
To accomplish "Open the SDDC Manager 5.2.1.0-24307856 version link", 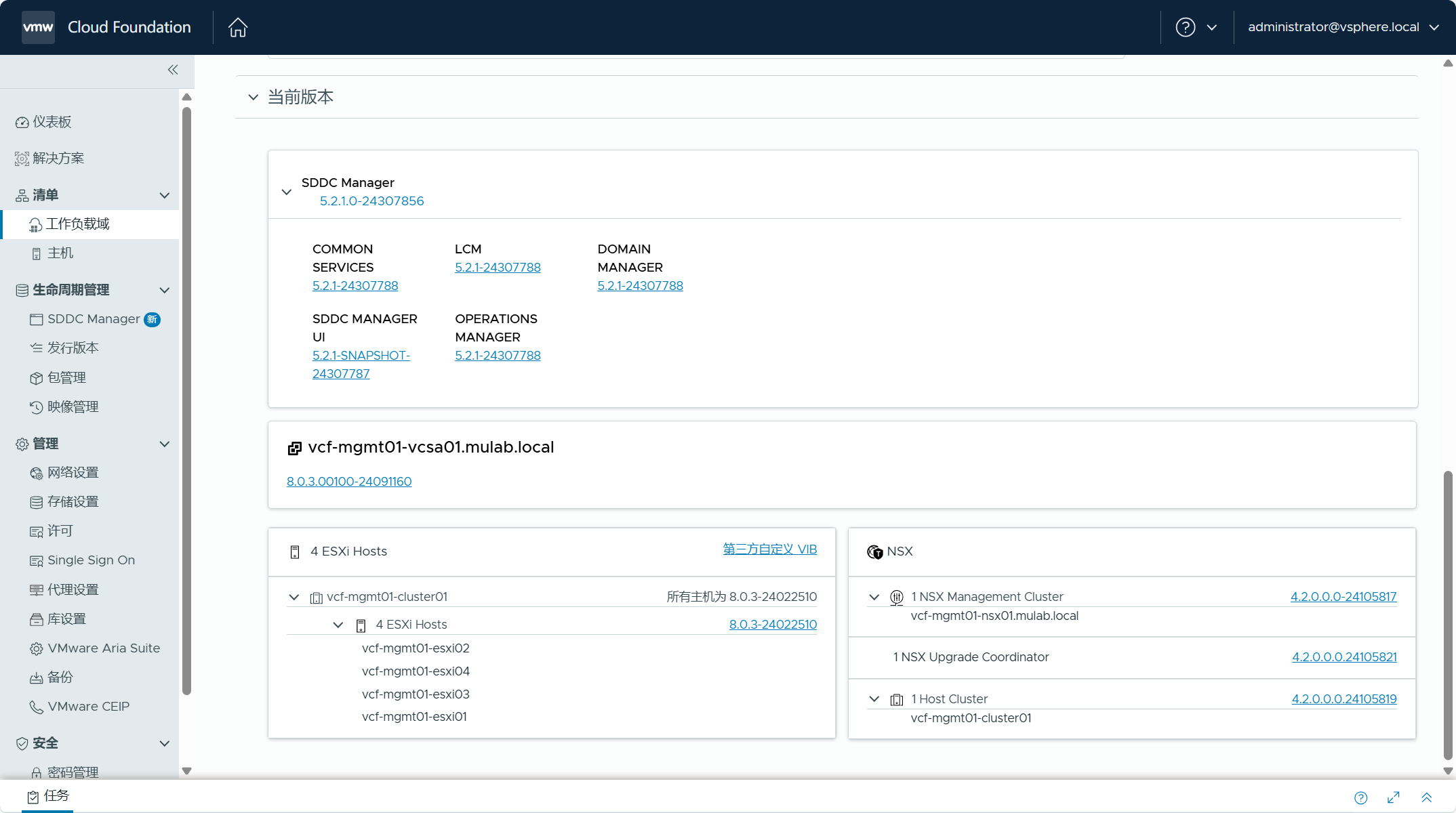I will (x=371, y=201).
